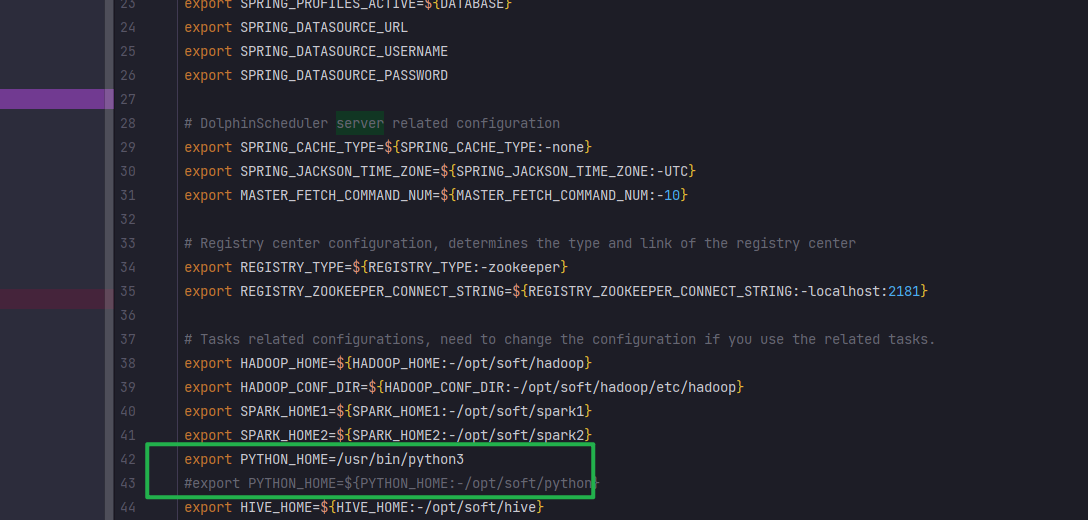1088x520 pixels.
Task: Click the SPRING_DATASOURCE_USERNAME text
Action: click(x=344, y=51)
